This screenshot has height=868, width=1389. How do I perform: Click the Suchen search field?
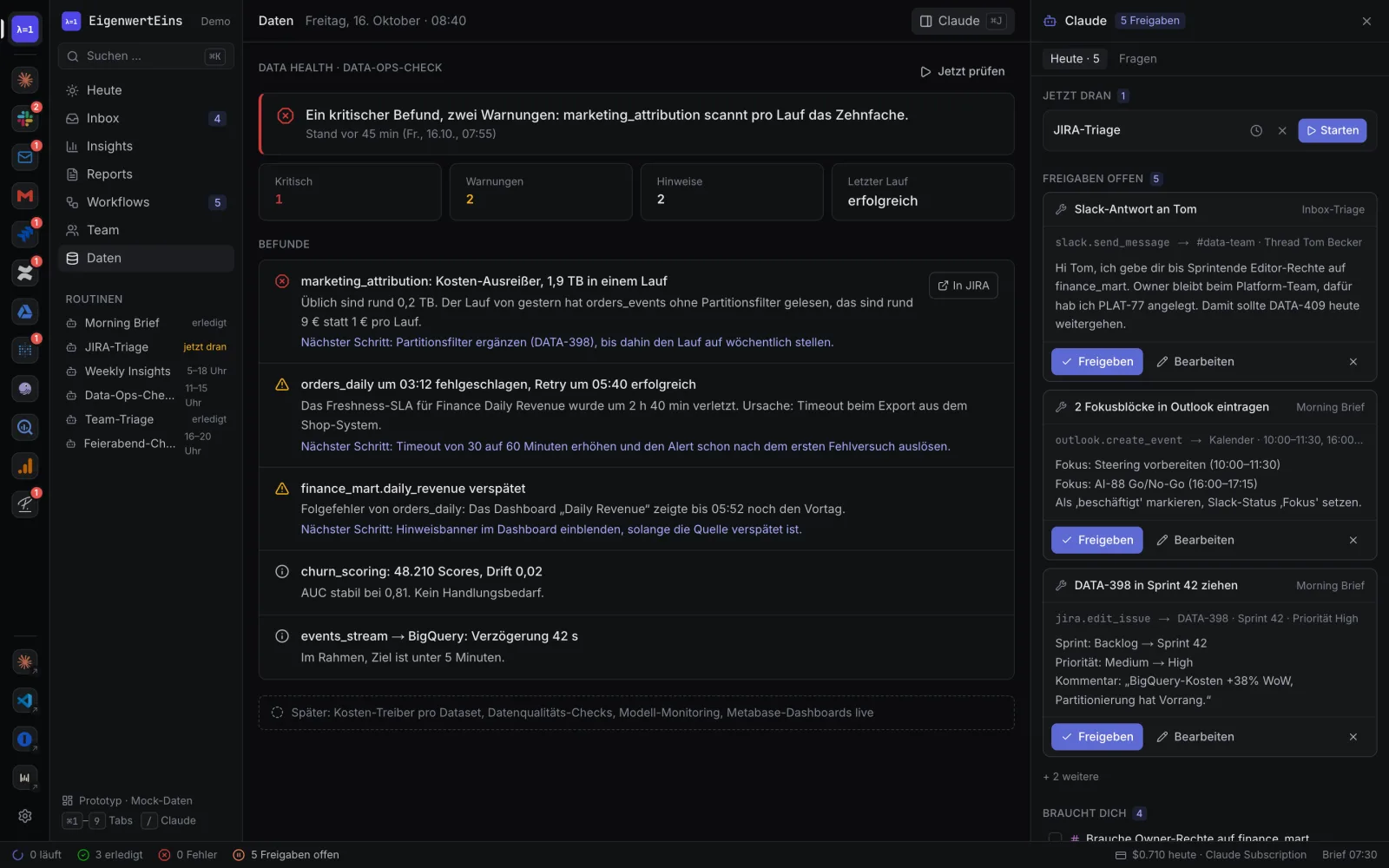[x=146, y=56]
